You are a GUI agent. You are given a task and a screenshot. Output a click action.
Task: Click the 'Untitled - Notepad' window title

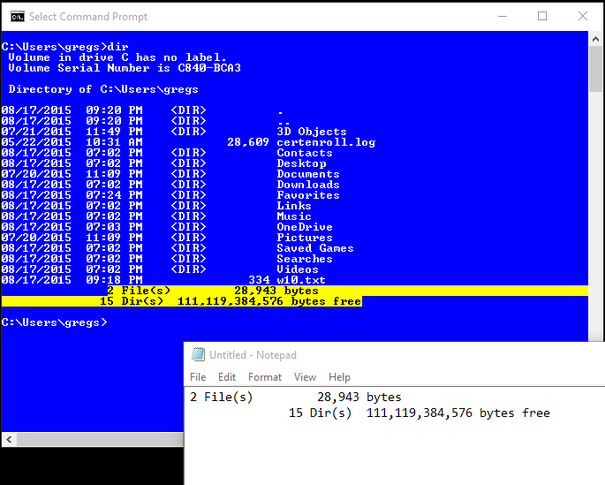tap(253, 355)
